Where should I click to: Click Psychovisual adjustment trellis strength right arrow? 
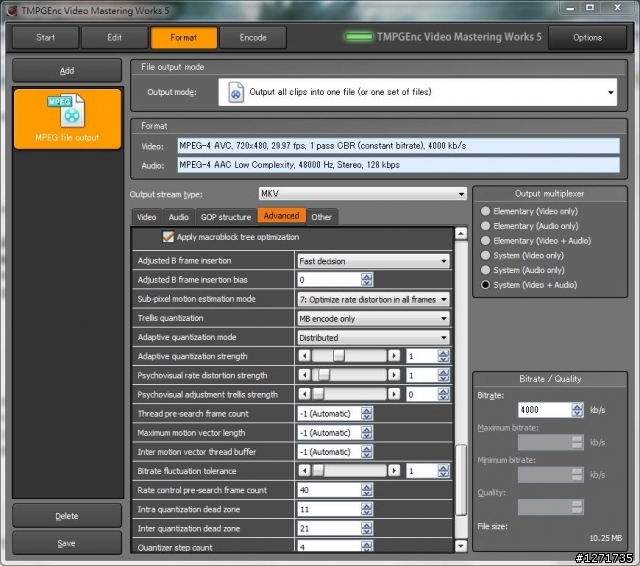coord(394,394)
